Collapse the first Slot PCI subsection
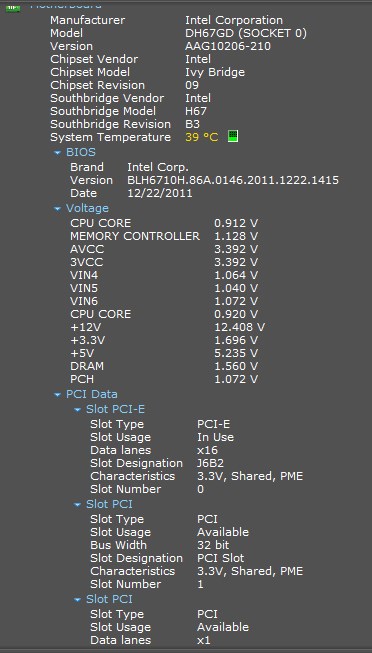This screenshot has height=653, width=372. (x=77, y=505)
